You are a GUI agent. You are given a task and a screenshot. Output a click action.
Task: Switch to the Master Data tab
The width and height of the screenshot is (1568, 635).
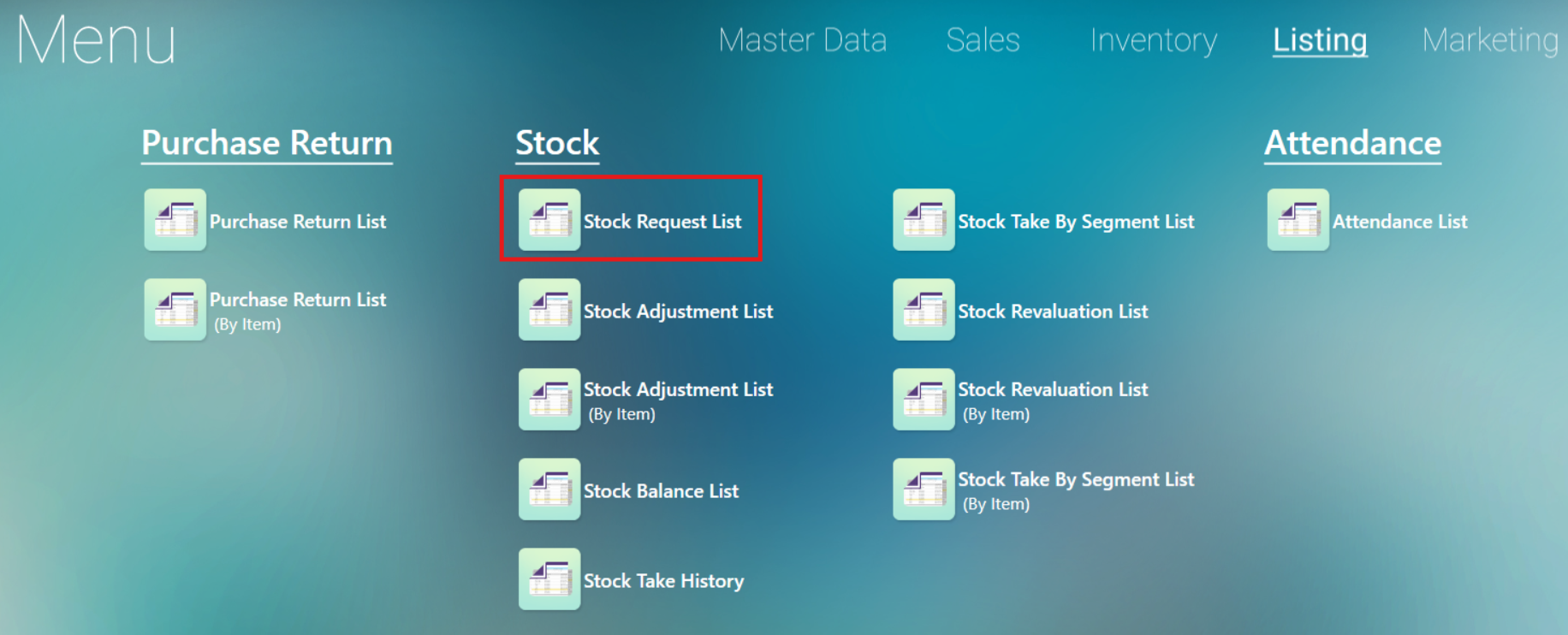point(803,40)
